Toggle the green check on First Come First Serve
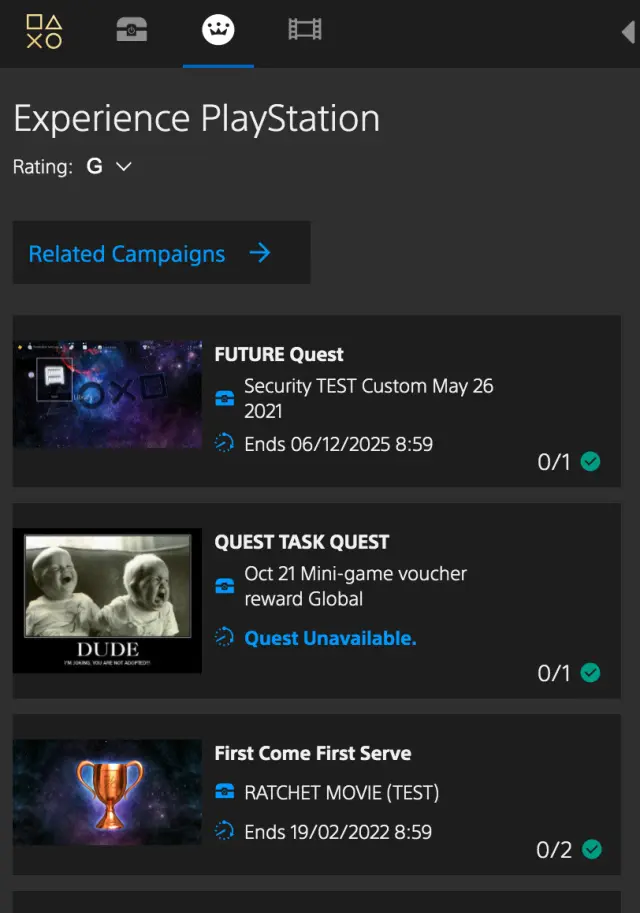 click(x=592, y=849)
